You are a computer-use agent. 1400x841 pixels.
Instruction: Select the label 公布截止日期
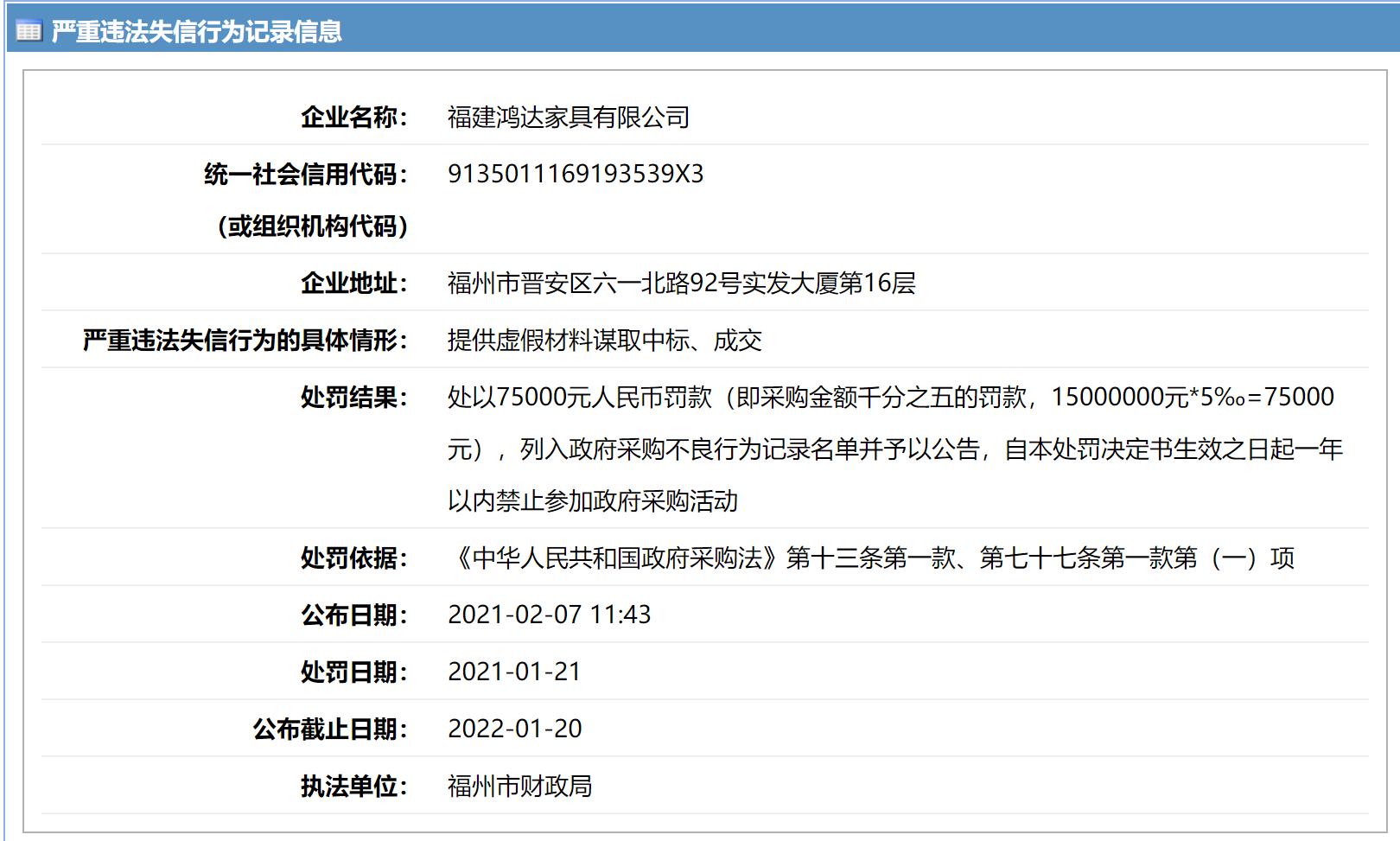tap(330, 729)
